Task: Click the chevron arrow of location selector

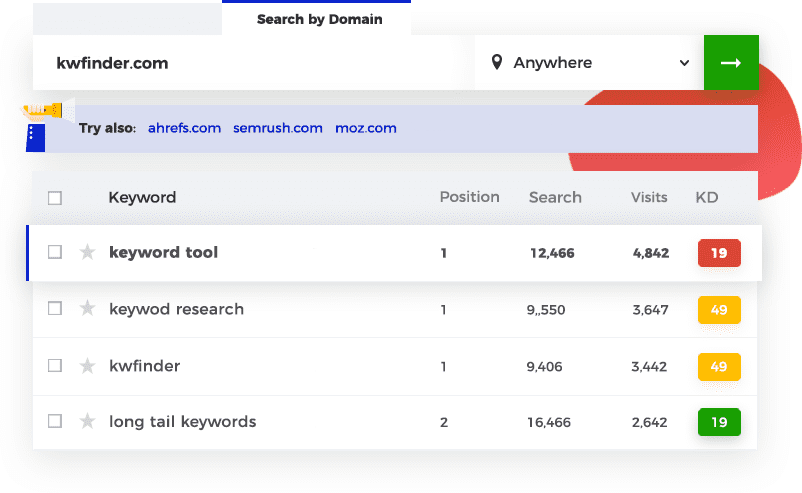Action: pos(684,63)
